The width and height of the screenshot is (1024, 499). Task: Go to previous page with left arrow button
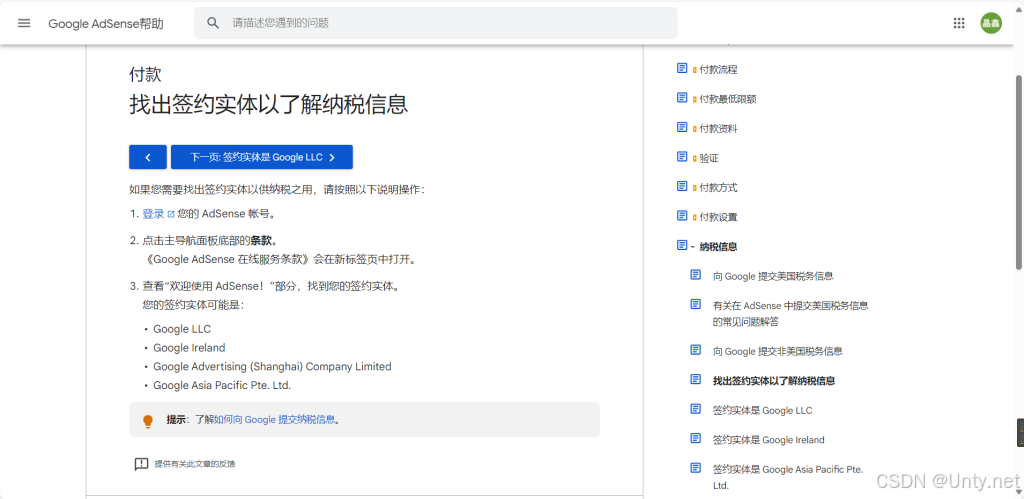pos(148,157)
